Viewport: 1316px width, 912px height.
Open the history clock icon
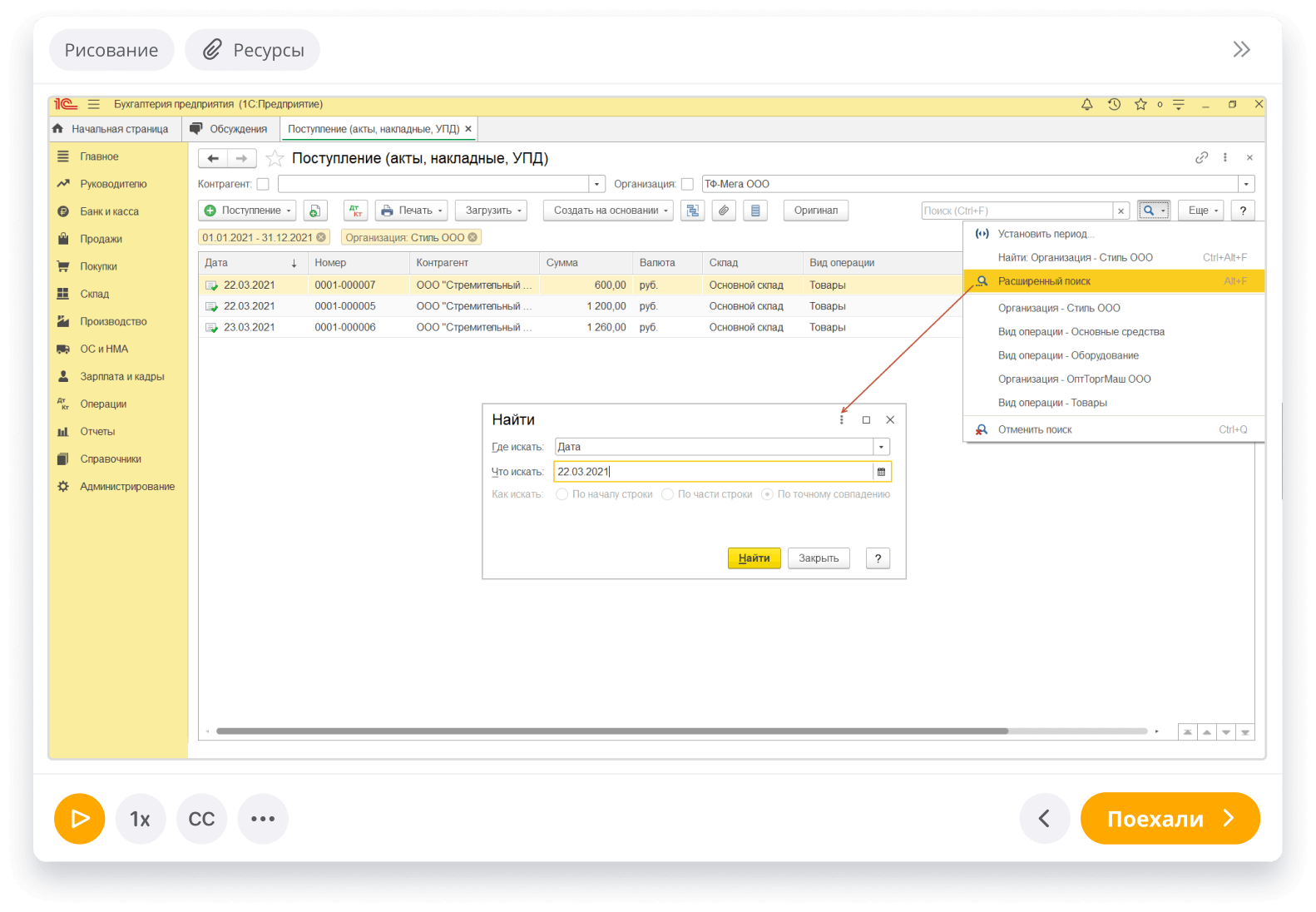click(1114, 104)
